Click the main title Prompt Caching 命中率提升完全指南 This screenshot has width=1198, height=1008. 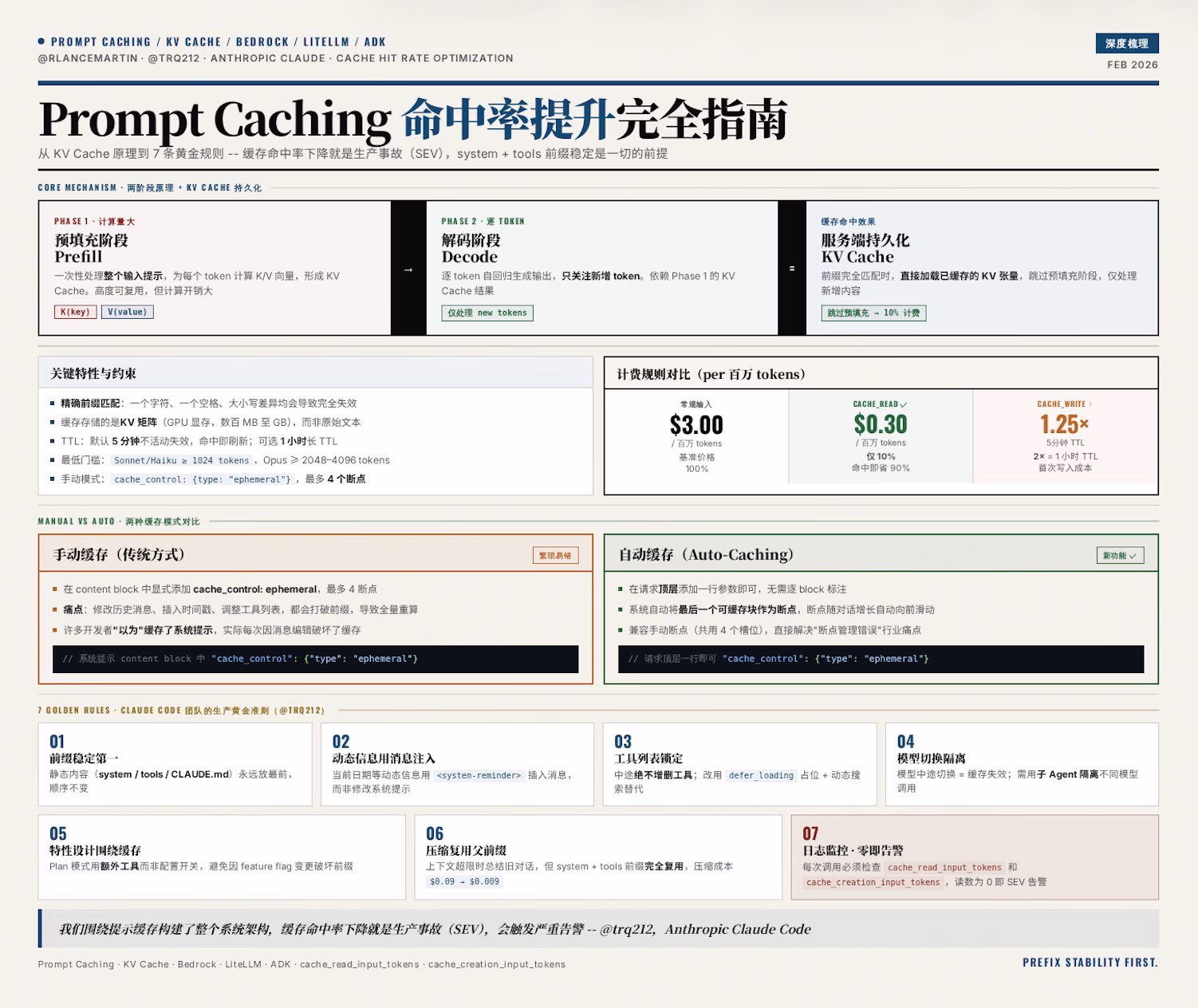coord(413,120)
